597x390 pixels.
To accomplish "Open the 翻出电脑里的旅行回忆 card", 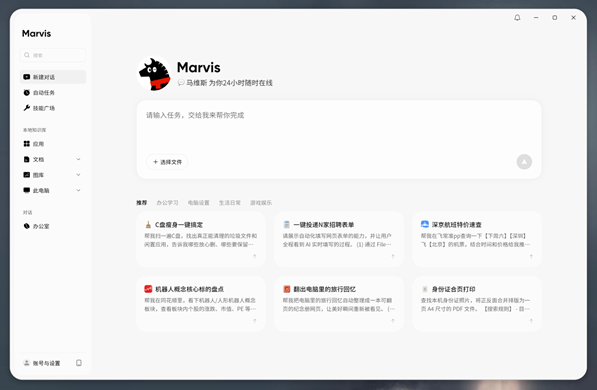I will [x=339, y=304].
